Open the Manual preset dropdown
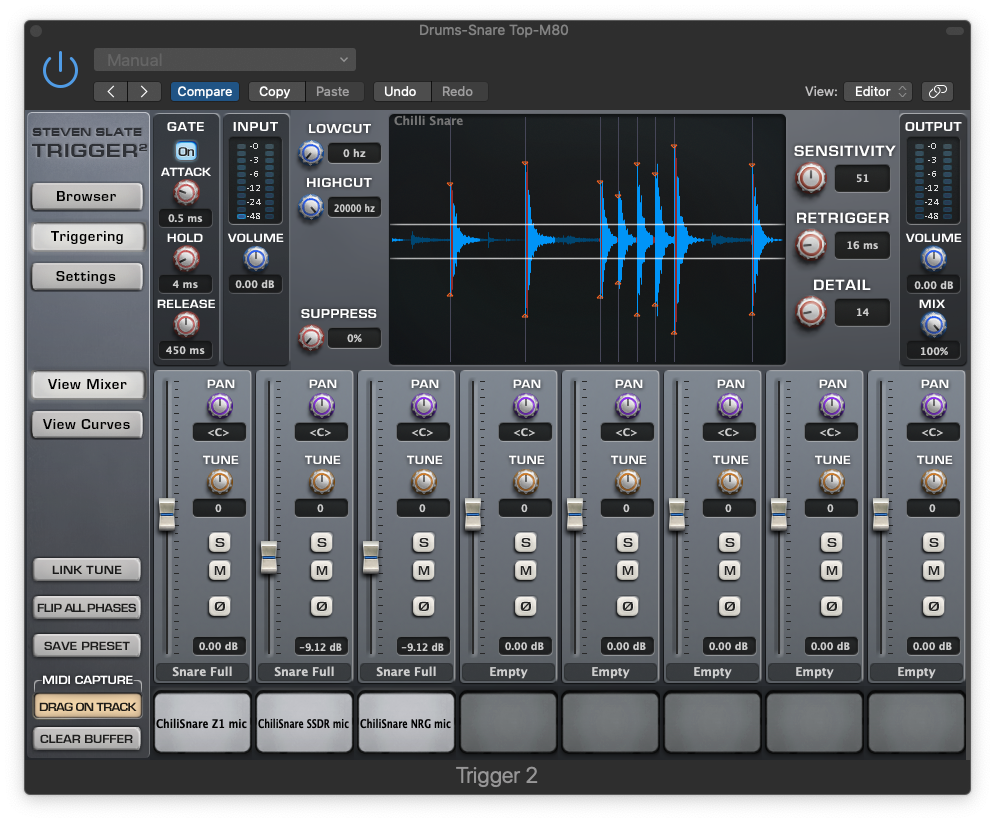Screen dimensions: 995x823 point(225,60)
